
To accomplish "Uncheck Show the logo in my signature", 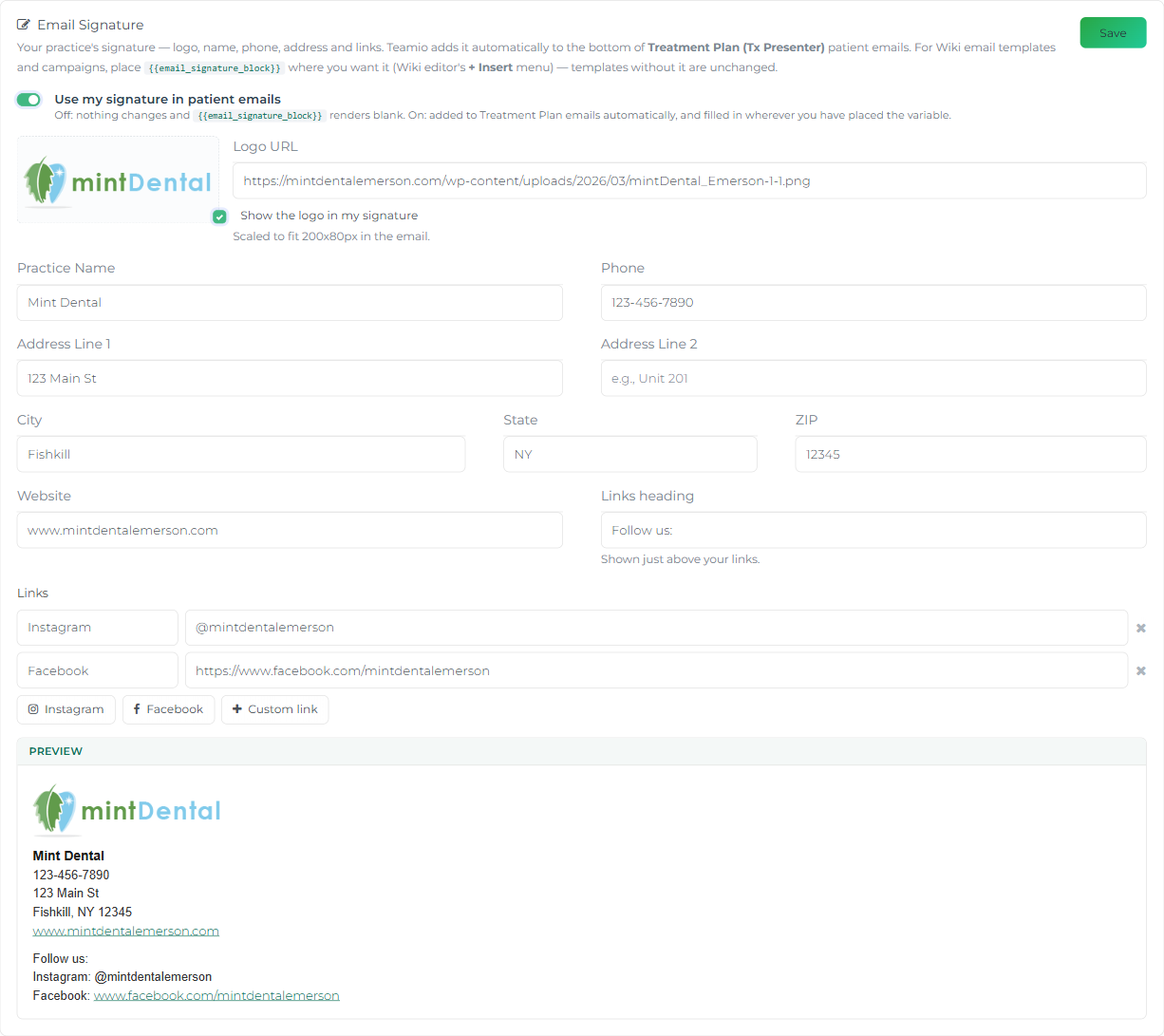I will coord(219,217).
